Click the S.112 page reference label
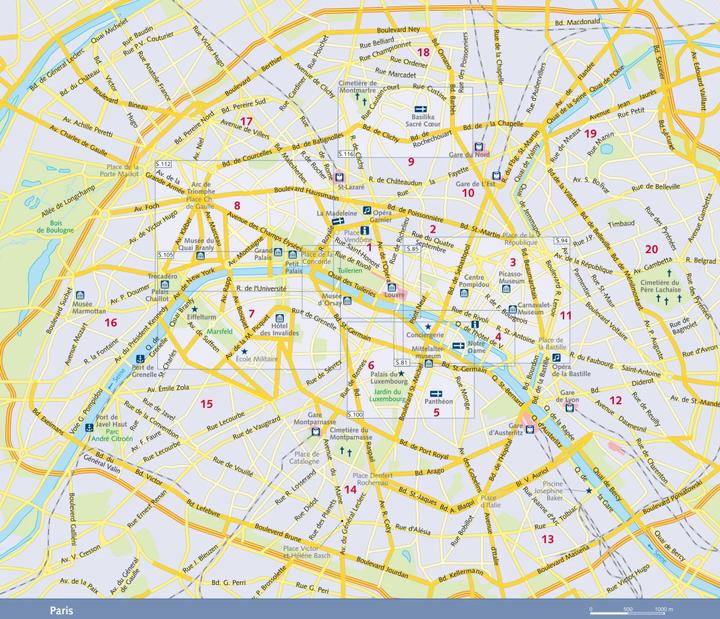 coord(164,164)
